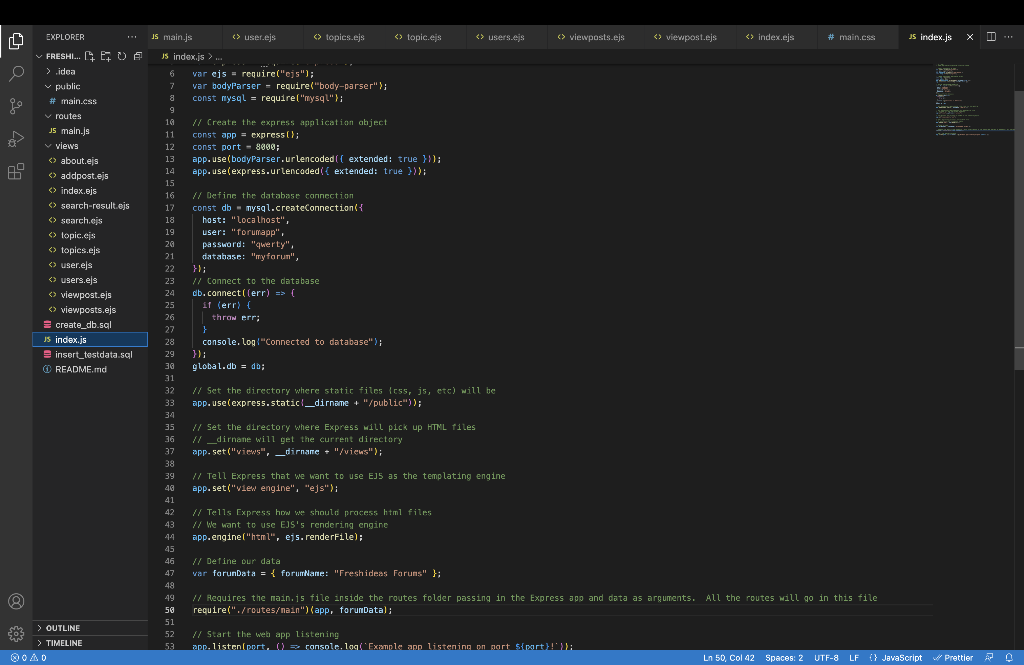Open the Accounts icon in activity bar
Viewport: 1024px width, 665px height.
coord(15,601)
